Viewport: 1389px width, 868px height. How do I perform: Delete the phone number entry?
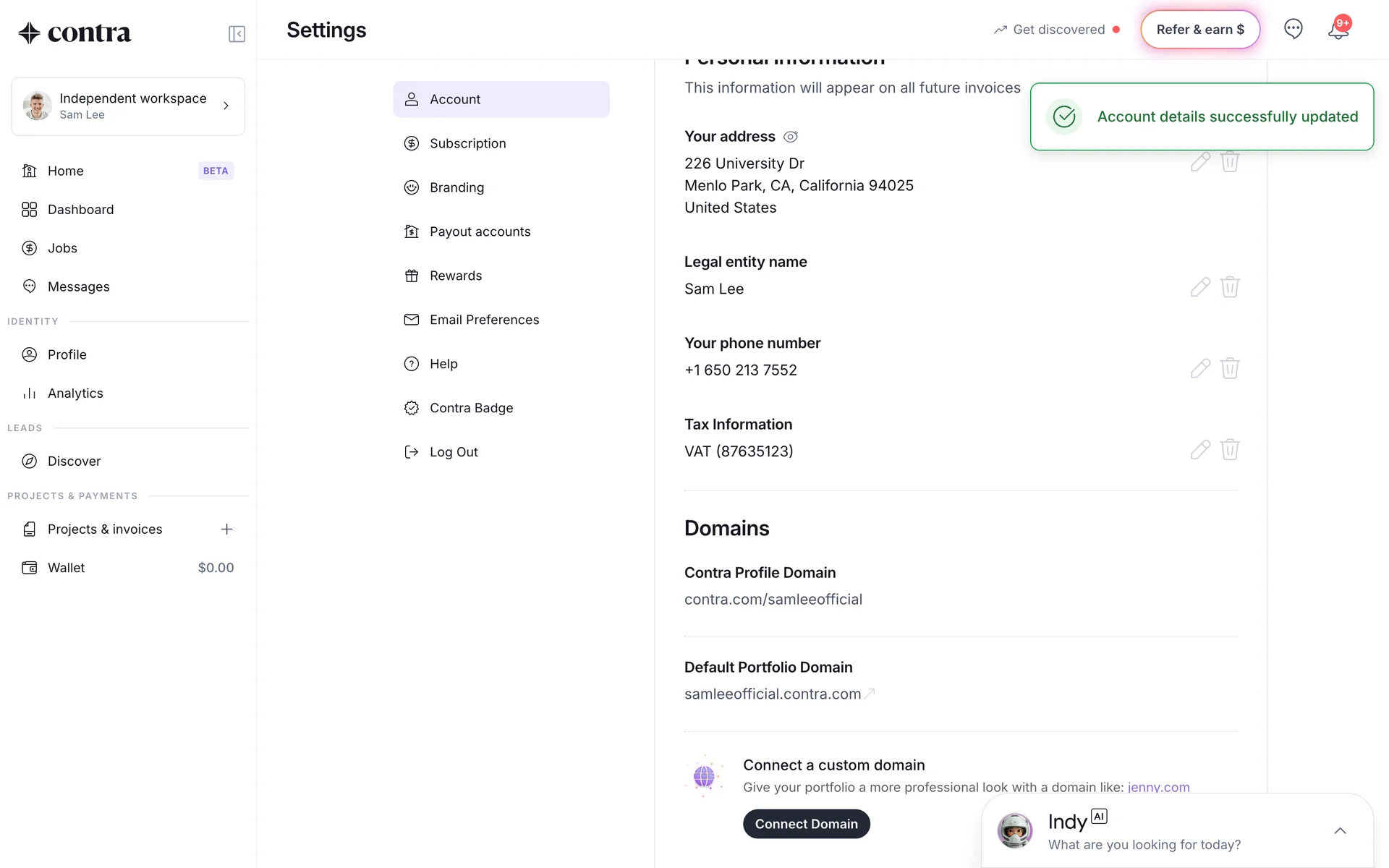point(1230,369)
